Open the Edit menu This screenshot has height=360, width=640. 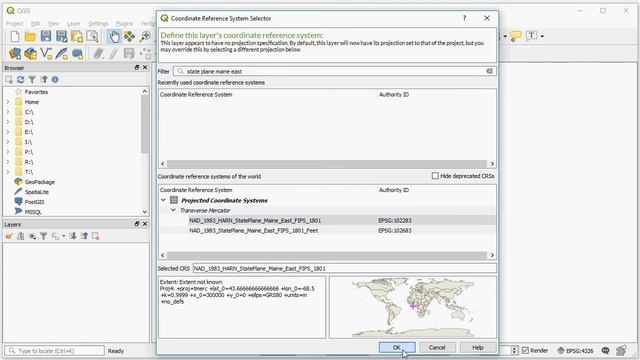(36, 24)
